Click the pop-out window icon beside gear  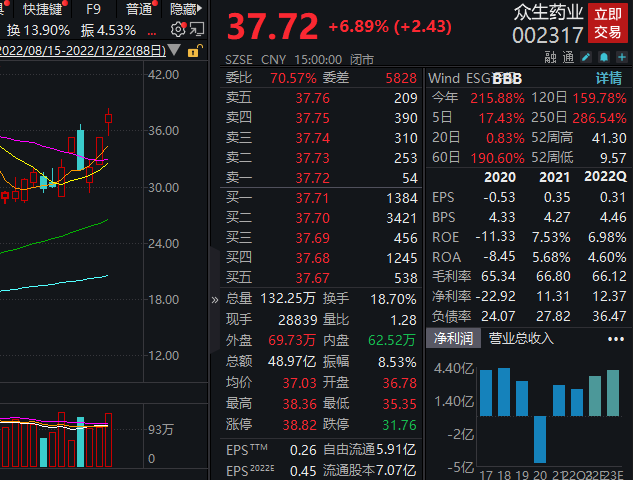(x=197, y=29)
